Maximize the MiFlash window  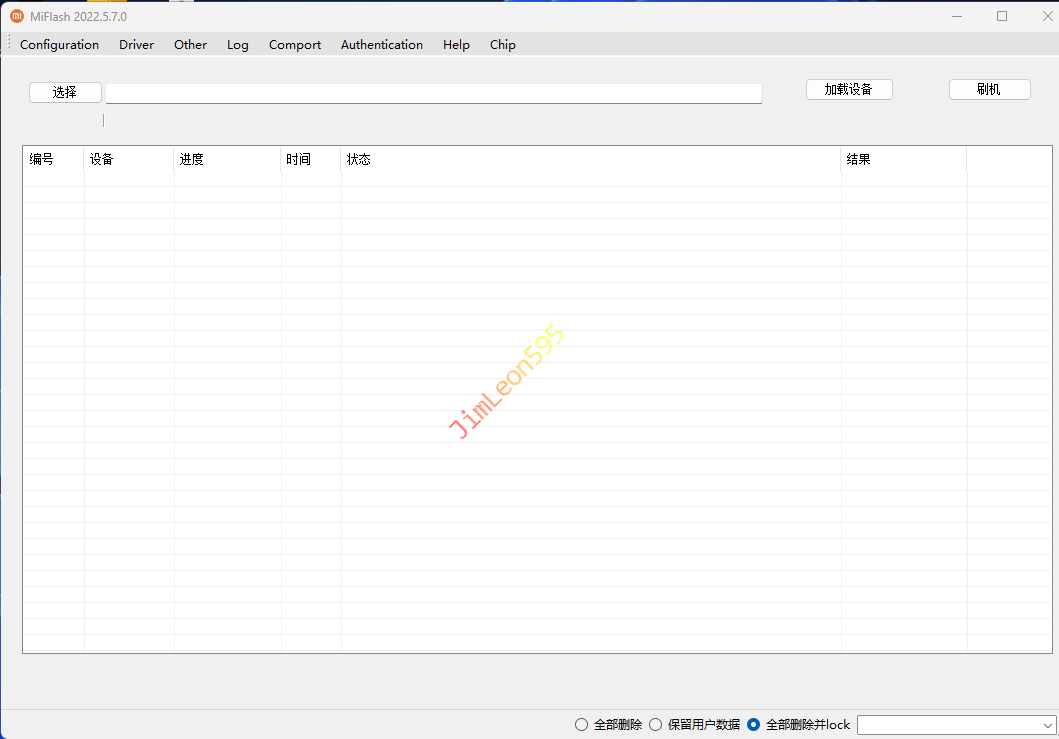pos(1002,16)
